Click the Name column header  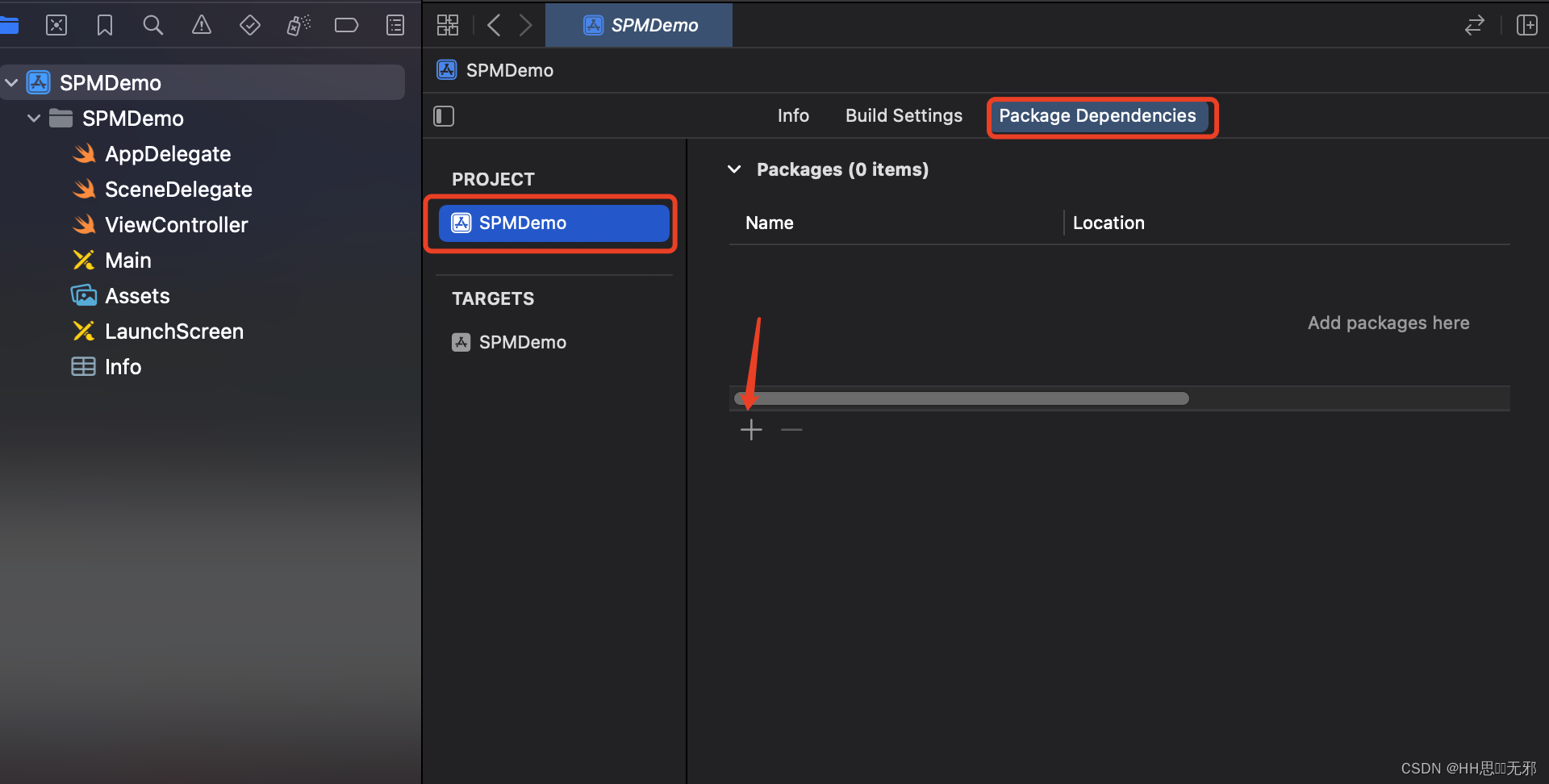[770, 223]
